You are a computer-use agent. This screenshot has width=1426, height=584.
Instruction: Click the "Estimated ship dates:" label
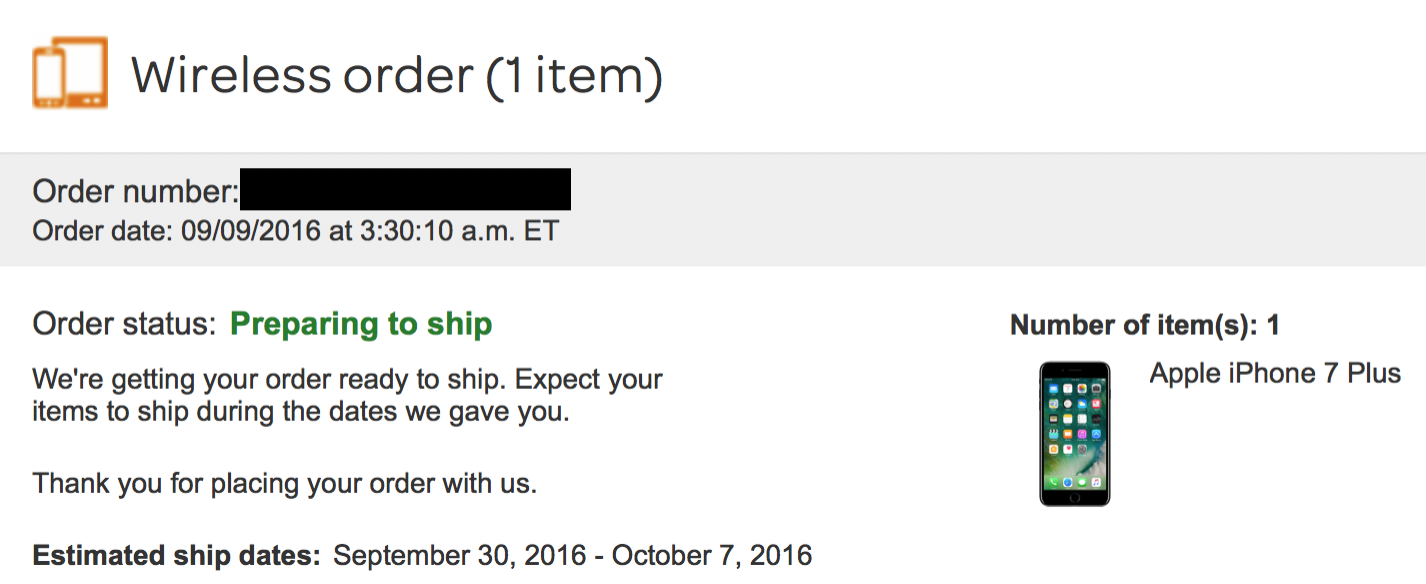point(177,555)
